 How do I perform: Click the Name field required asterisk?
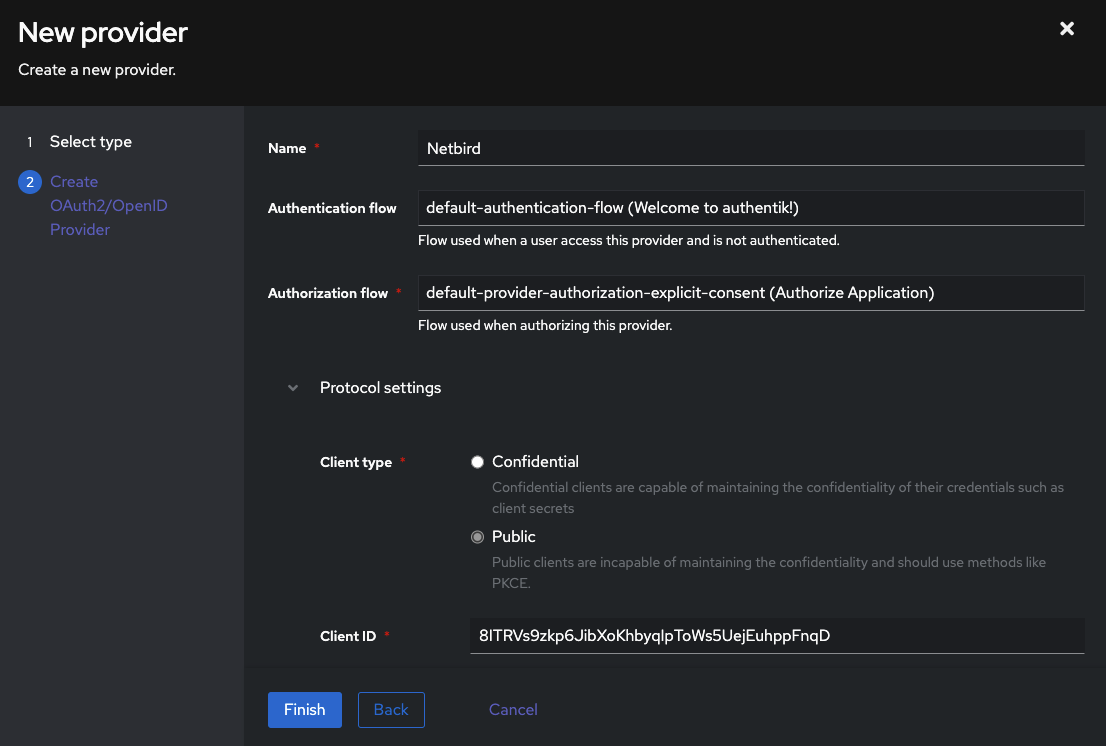[314, 147]
